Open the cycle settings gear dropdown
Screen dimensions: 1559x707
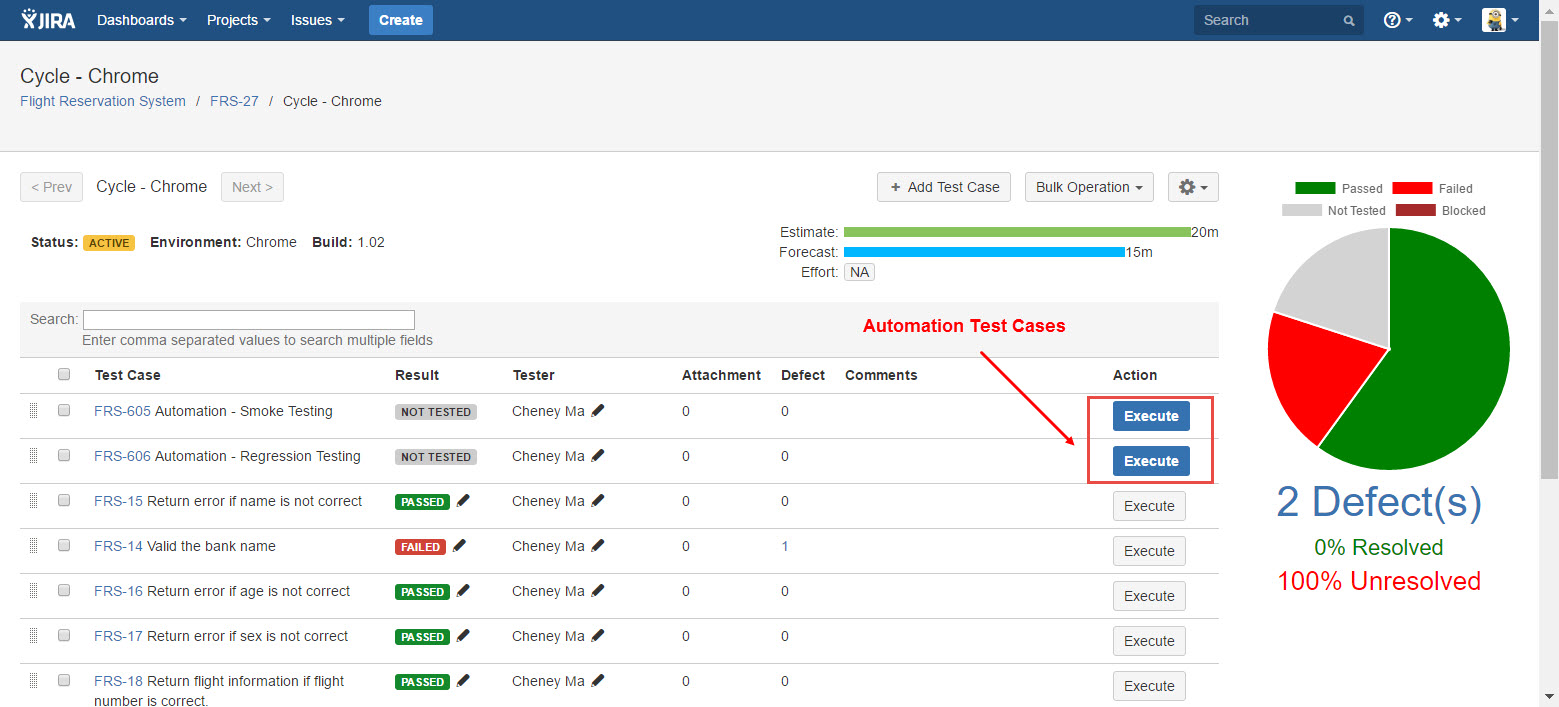coord(1192,187)
